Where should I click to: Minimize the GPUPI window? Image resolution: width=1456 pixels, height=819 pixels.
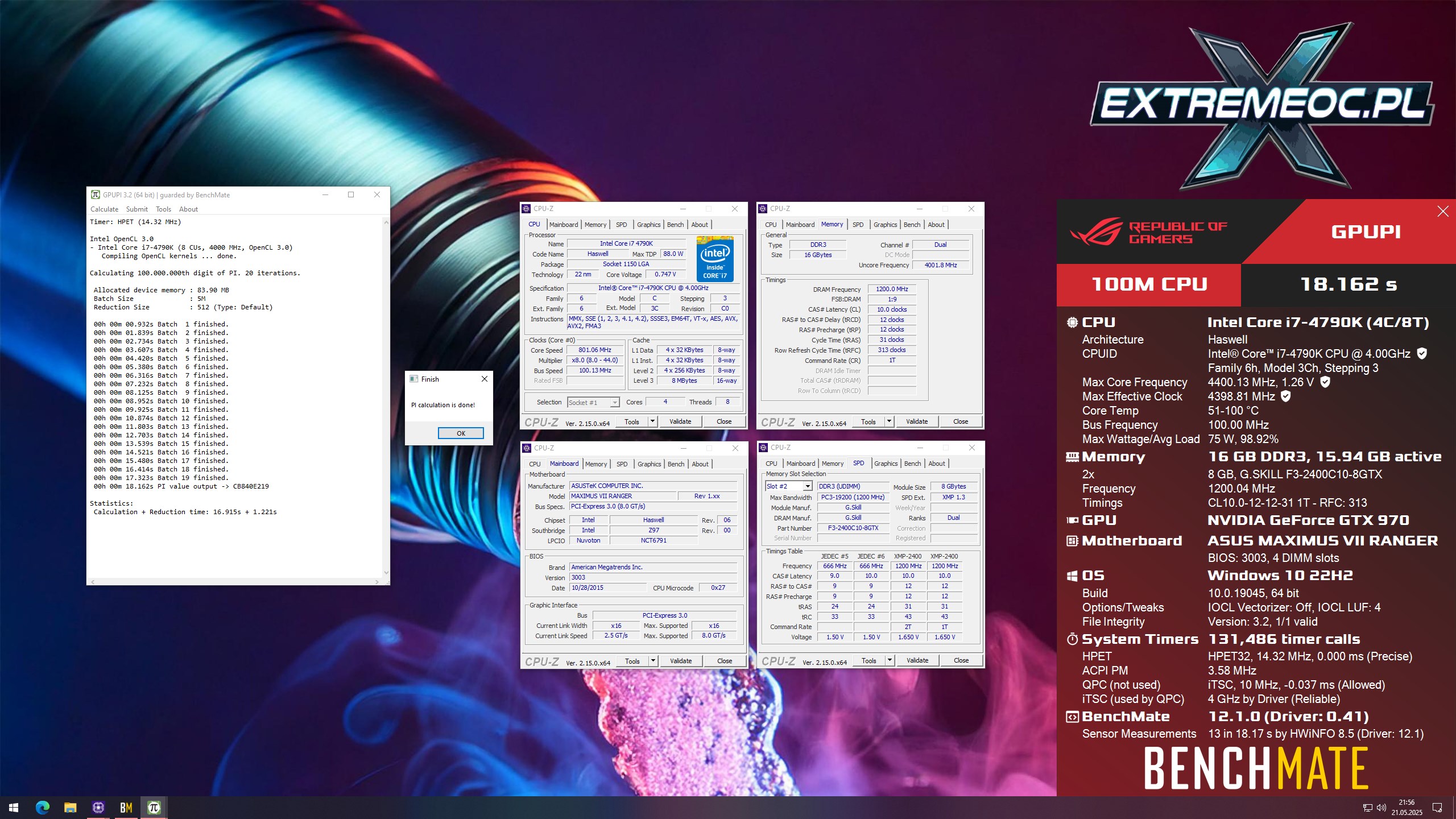[325, 195]
